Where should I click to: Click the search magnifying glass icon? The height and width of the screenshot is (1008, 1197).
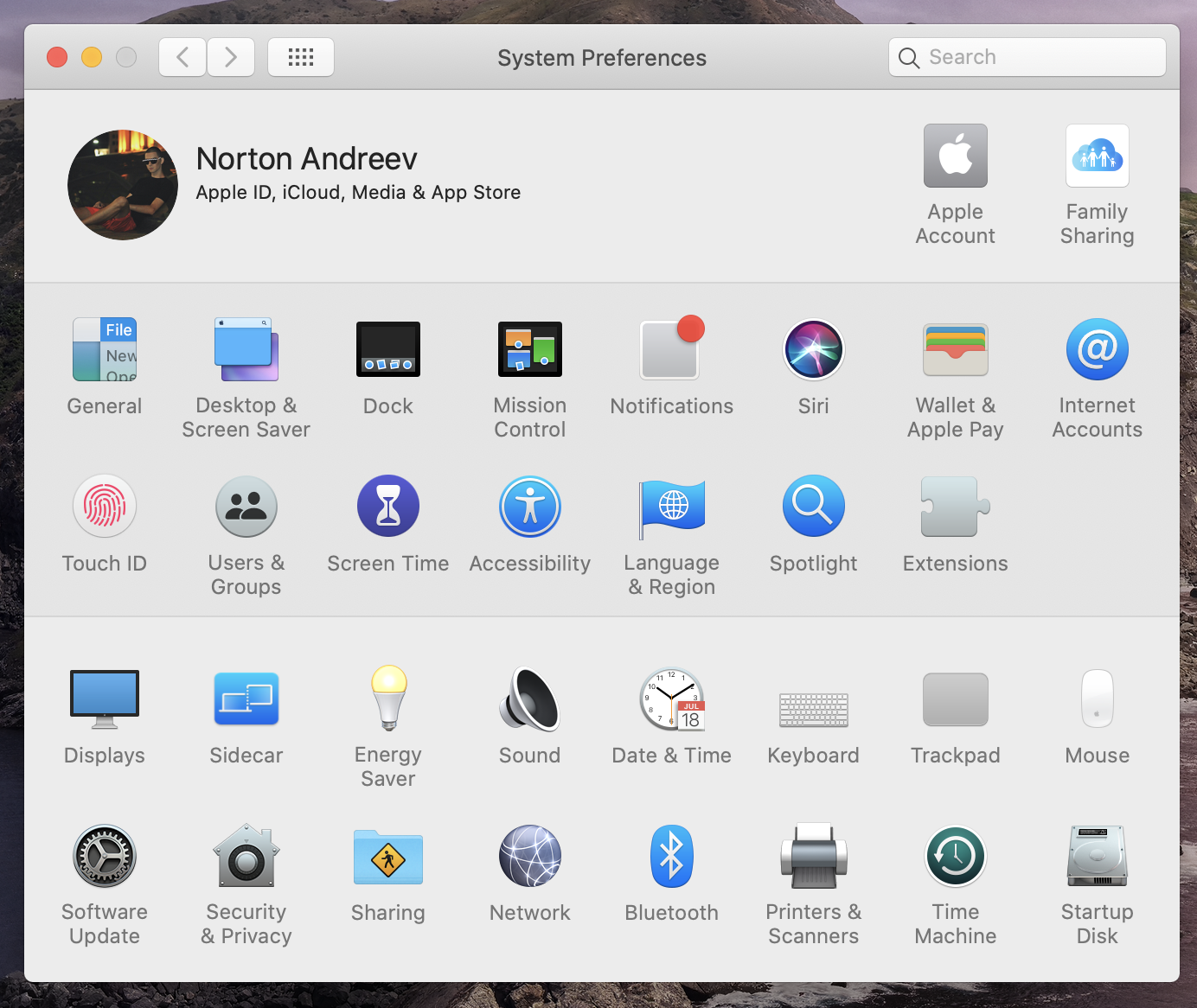(x=909, y=58)
